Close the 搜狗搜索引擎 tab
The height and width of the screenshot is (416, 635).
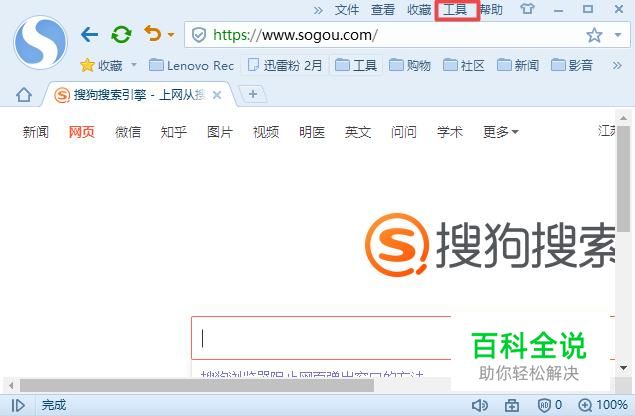pyautogui.click(x=217, y=95)
